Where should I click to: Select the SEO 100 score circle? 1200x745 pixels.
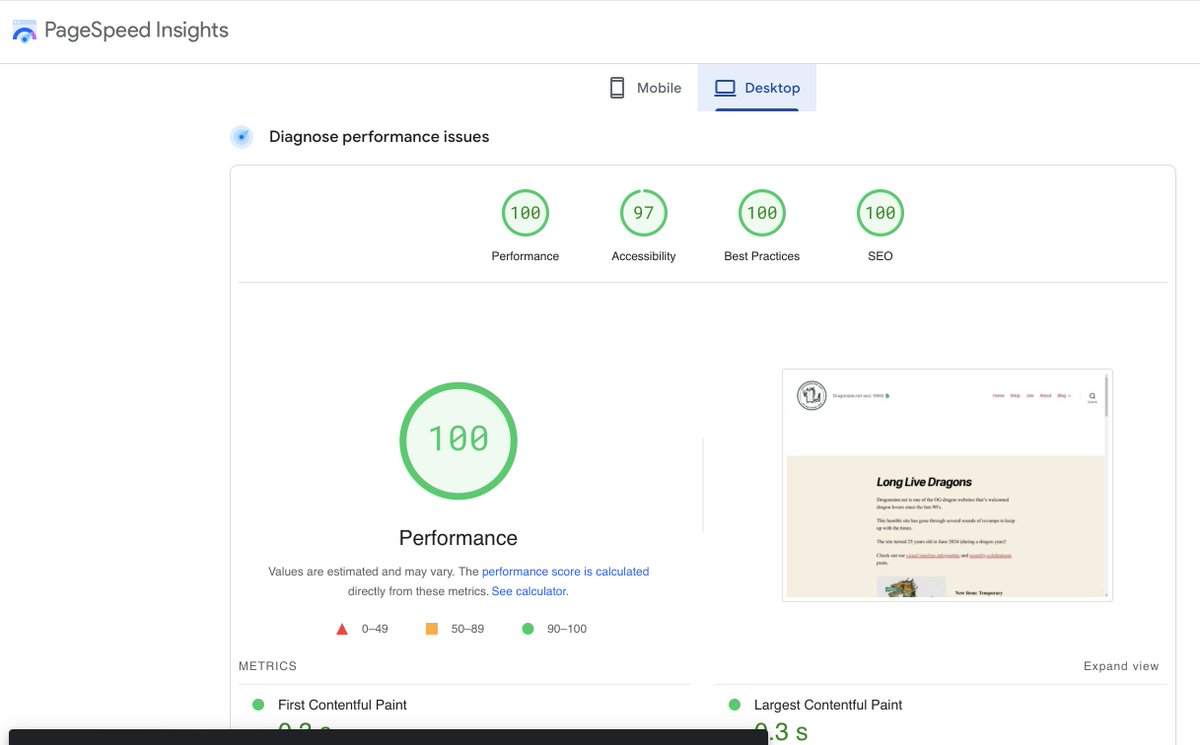879,212
